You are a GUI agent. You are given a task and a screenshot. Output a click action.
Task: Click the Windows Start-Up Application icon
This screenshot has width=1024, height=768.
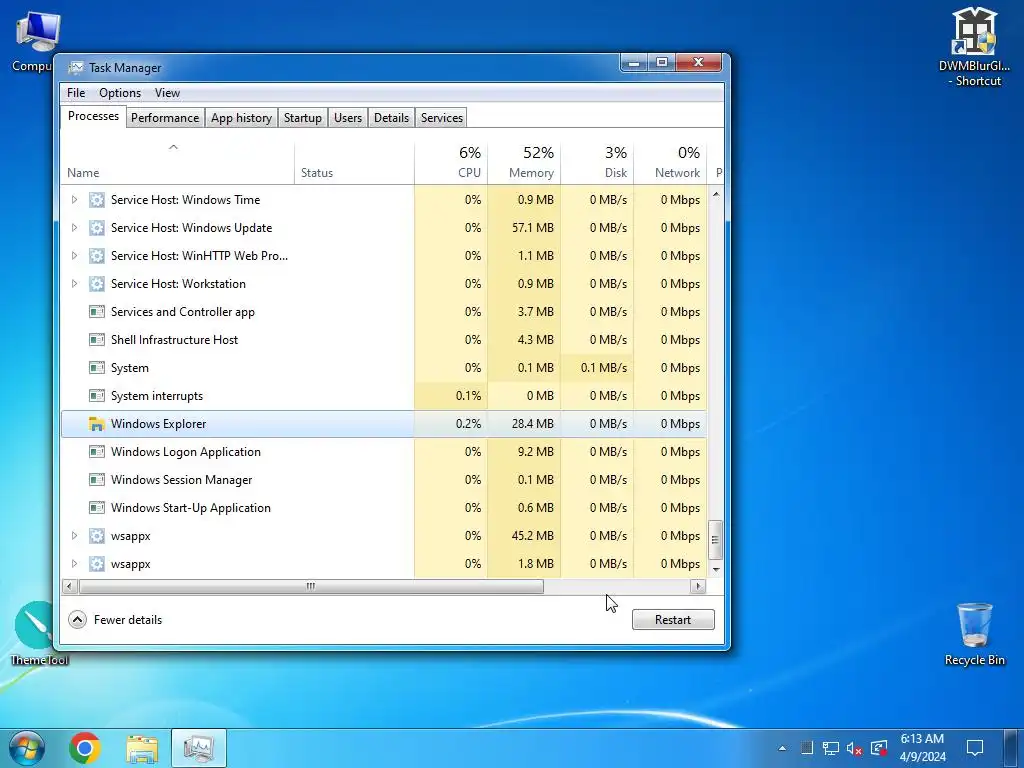point(97,508)
